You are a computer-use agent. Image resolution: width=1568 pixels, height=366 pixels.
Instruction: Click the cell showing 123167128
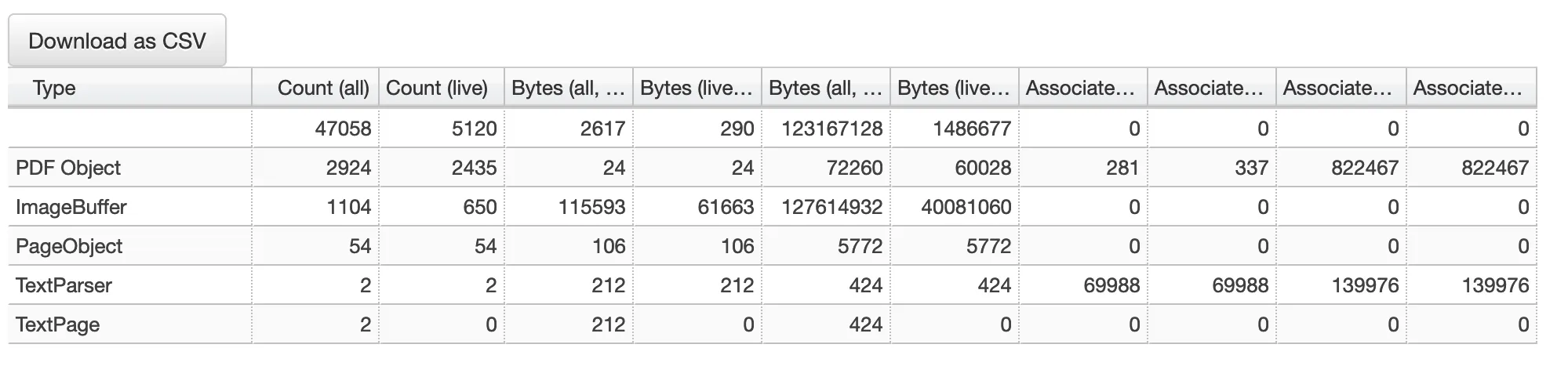point(831,129)
